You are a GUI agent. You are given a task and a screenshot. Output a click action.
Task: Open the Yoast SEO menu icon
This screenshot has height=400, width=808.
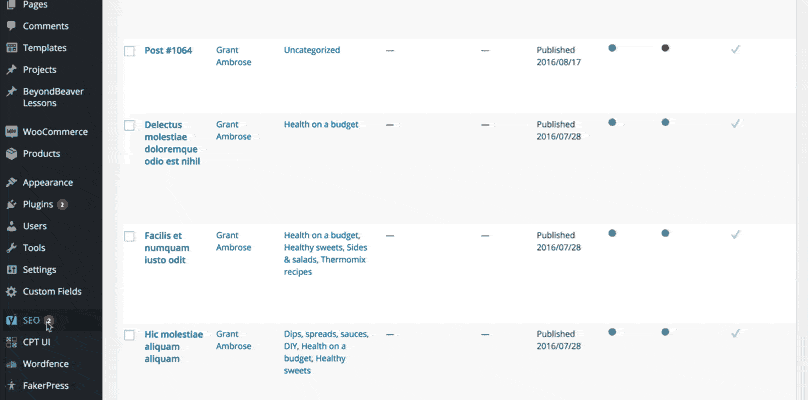pos(11,321)
